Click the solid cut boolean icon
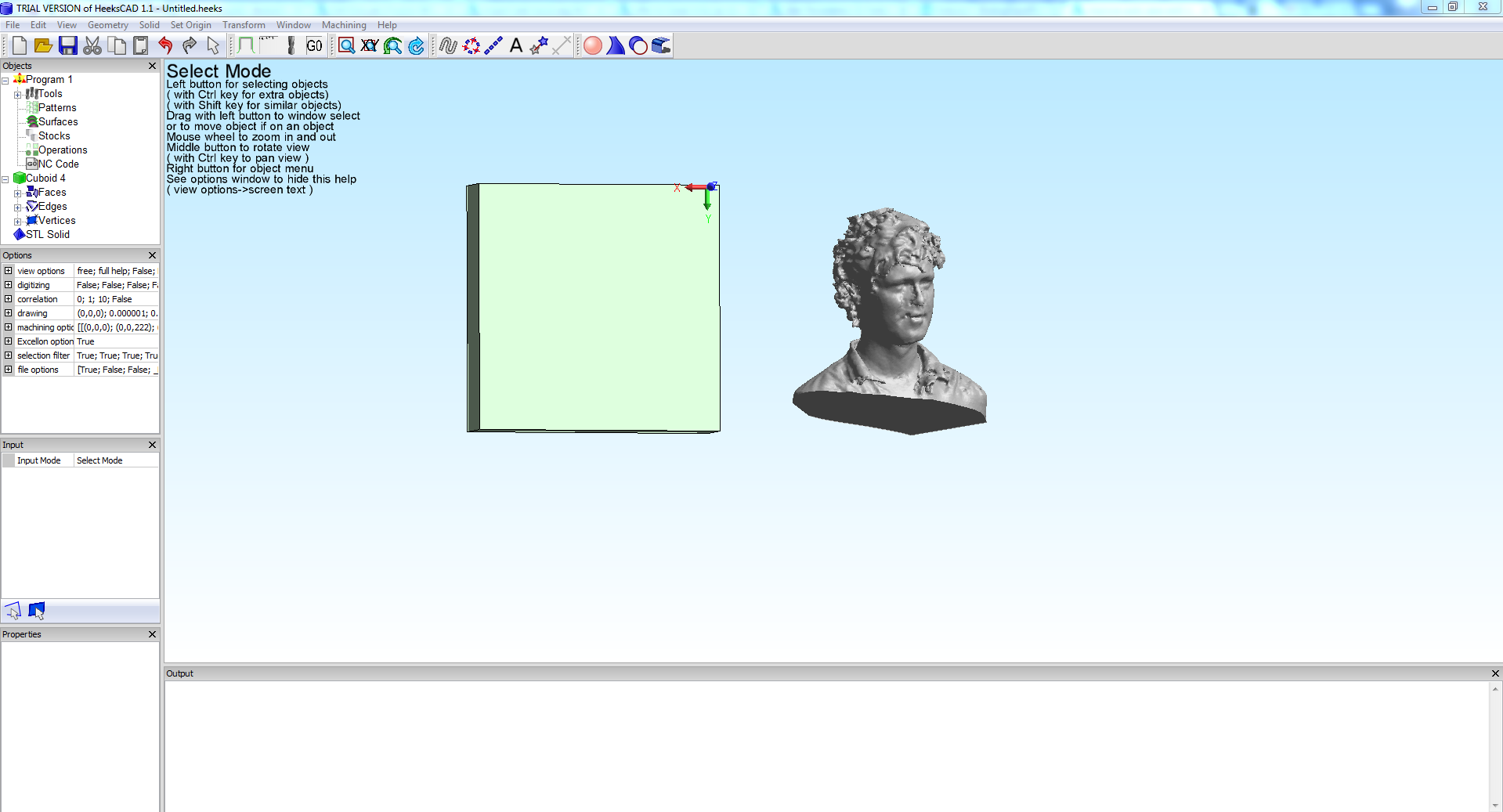1503x812 pixels. [x=638, y=46]
